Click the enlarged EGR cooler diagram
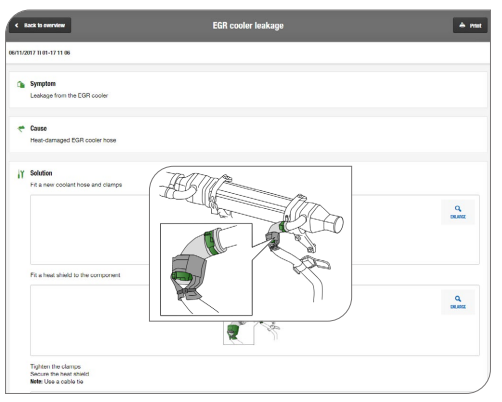 pos(250,244)
